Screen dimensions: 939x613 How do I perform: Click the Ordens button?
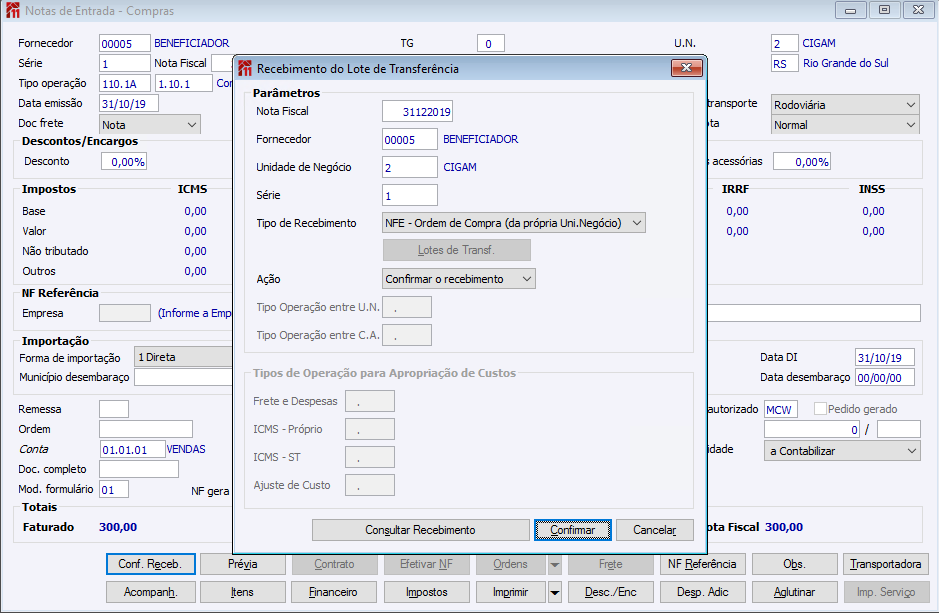pos(510,564)
